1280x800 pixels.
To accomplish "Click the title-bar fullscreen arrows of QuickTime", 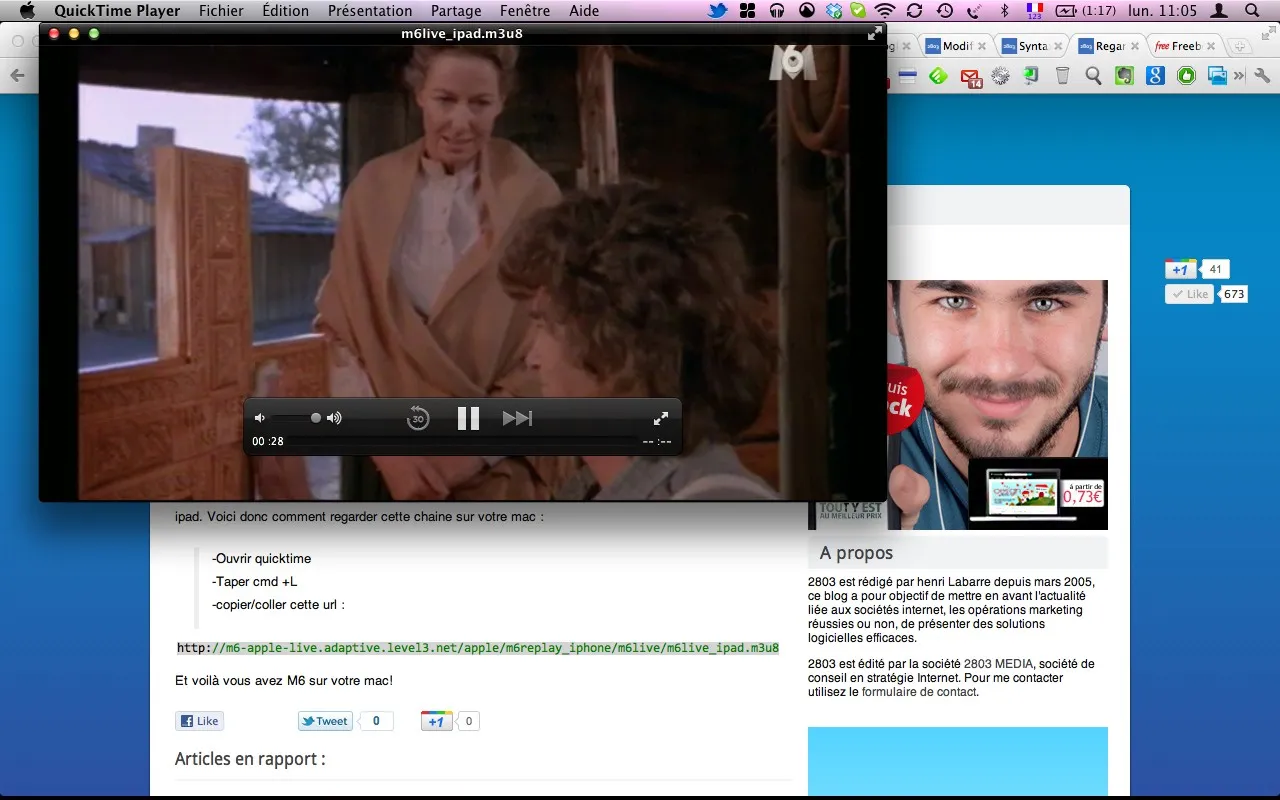I will pyautogui.click(x=875, y=33).
